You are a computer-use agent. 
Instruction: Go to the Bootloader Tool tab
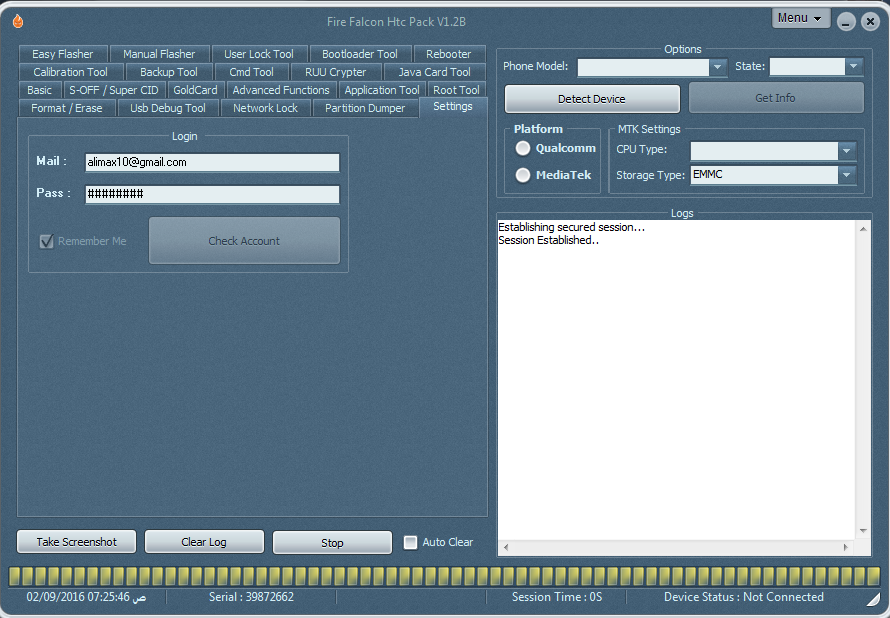point(360,54)
